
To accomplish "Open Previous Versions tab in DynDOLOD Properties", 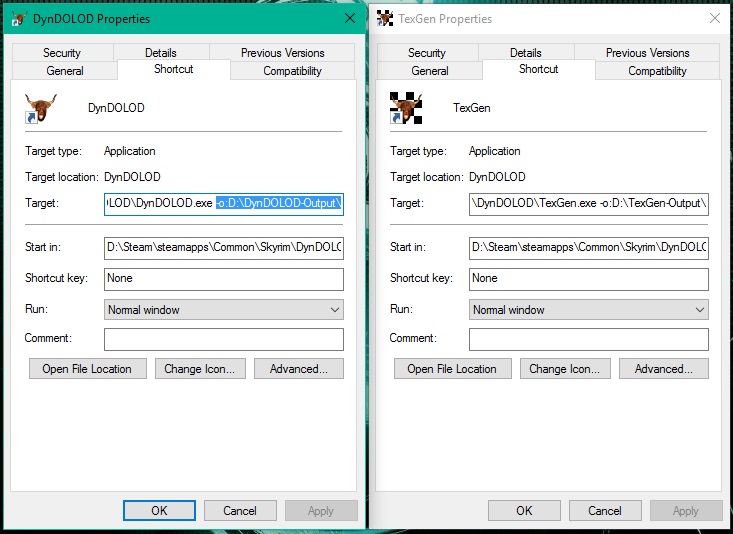I will pyautogui.click(x=282, y=52).
